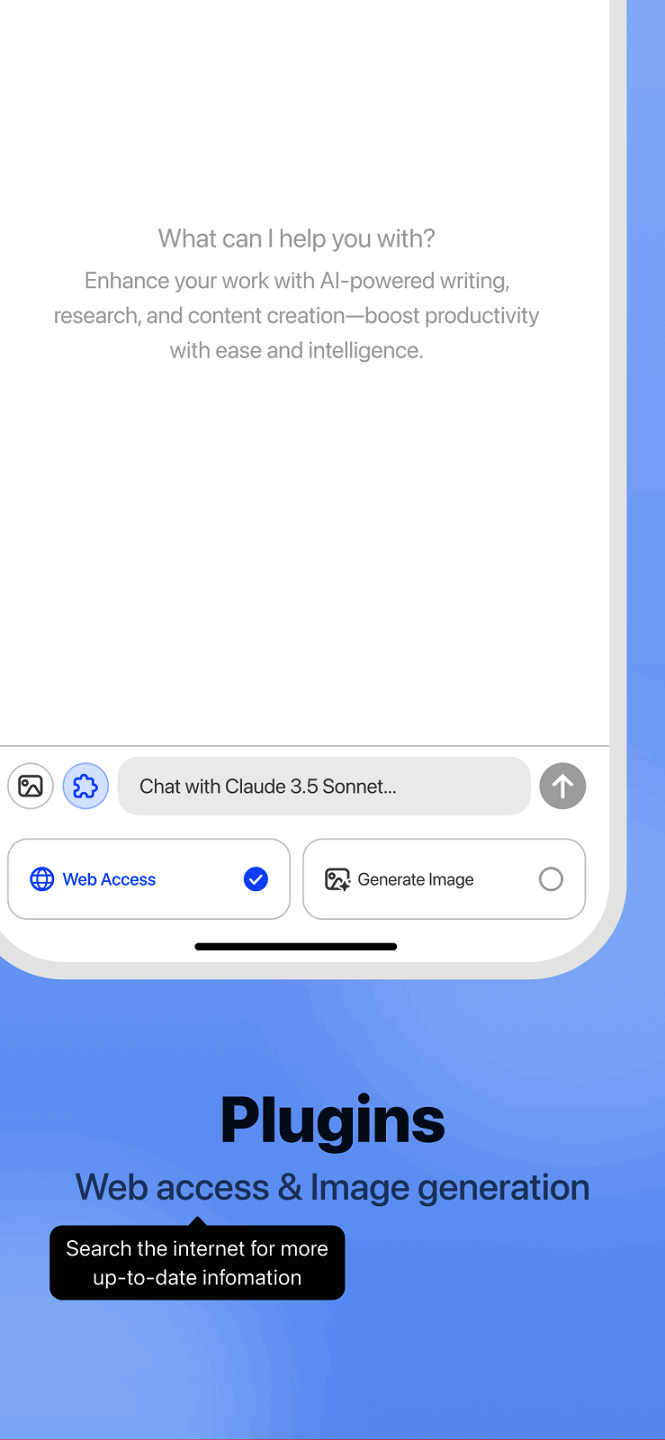Tap the black home indicator bar
Screen dimensions: 665x1440
[296, 946]
